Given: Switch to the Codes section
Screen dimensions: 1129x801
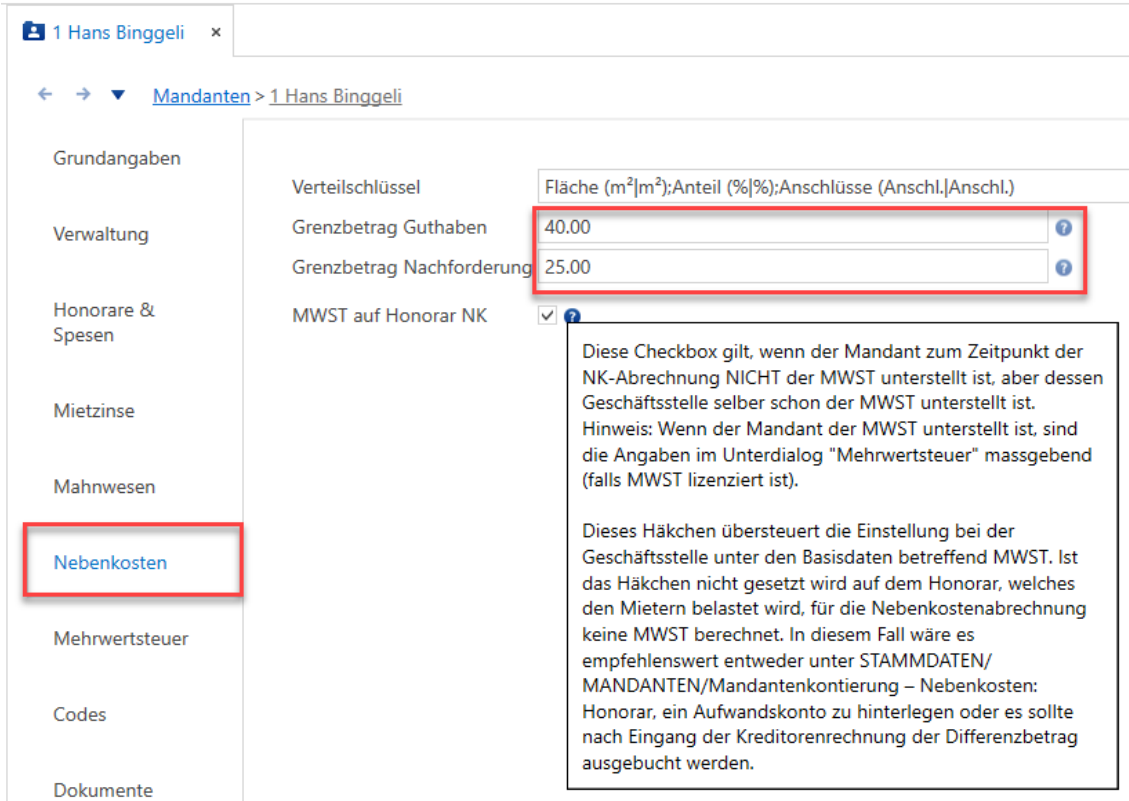Looking at the screenshot, I should (80, 715).
